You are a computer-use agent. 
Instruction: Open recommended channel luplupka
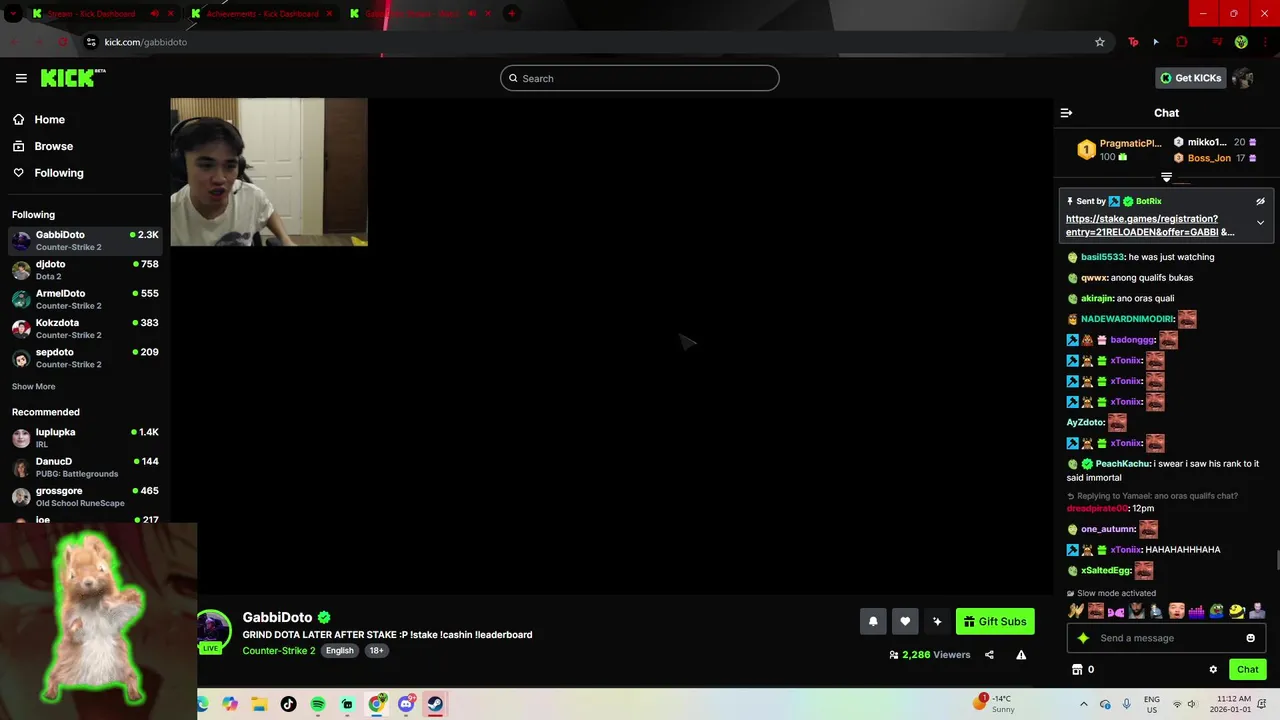(85, 438)
